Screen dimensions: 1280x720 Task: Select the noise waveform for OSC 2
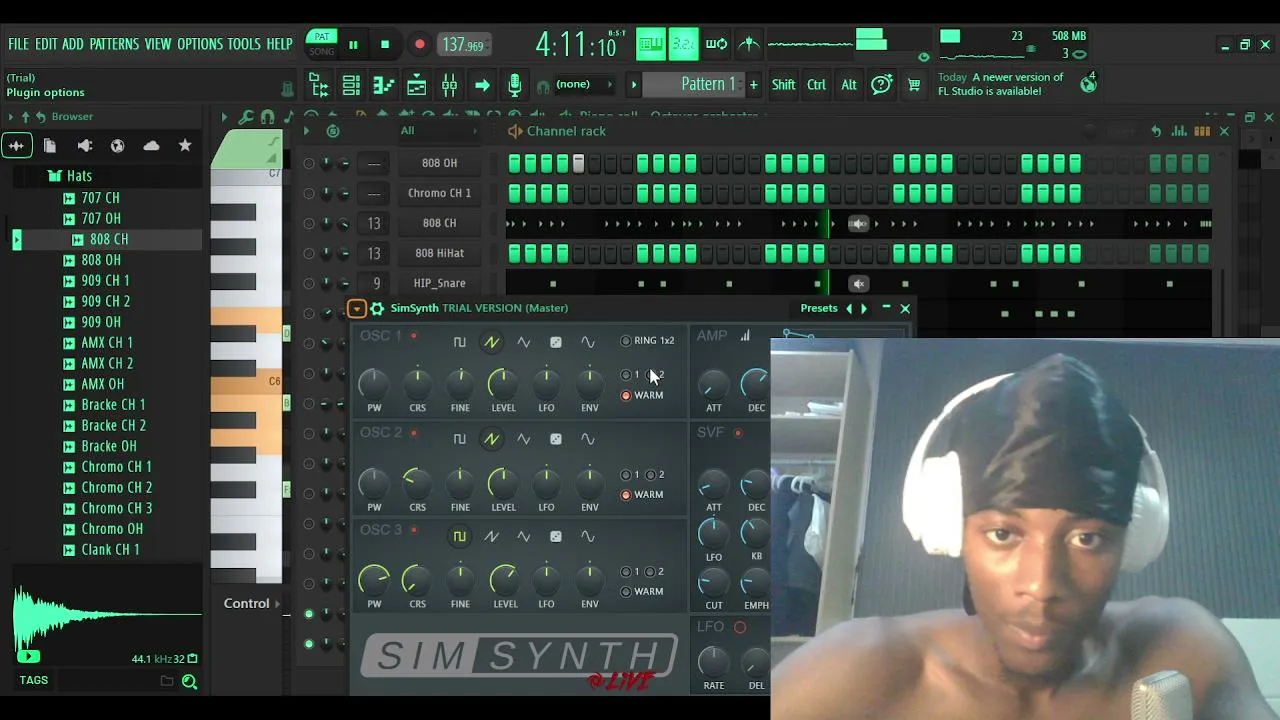[x=556, y=439]
